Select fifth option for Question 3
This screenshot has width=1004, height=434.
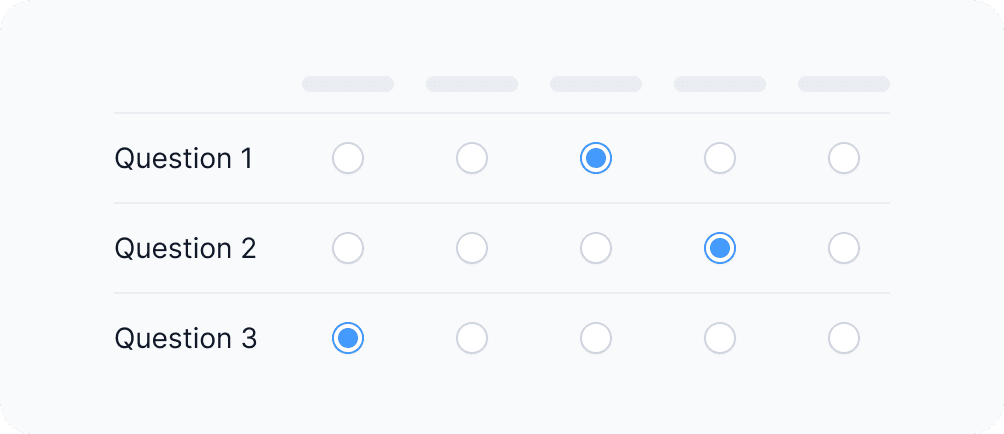point(844,338)
